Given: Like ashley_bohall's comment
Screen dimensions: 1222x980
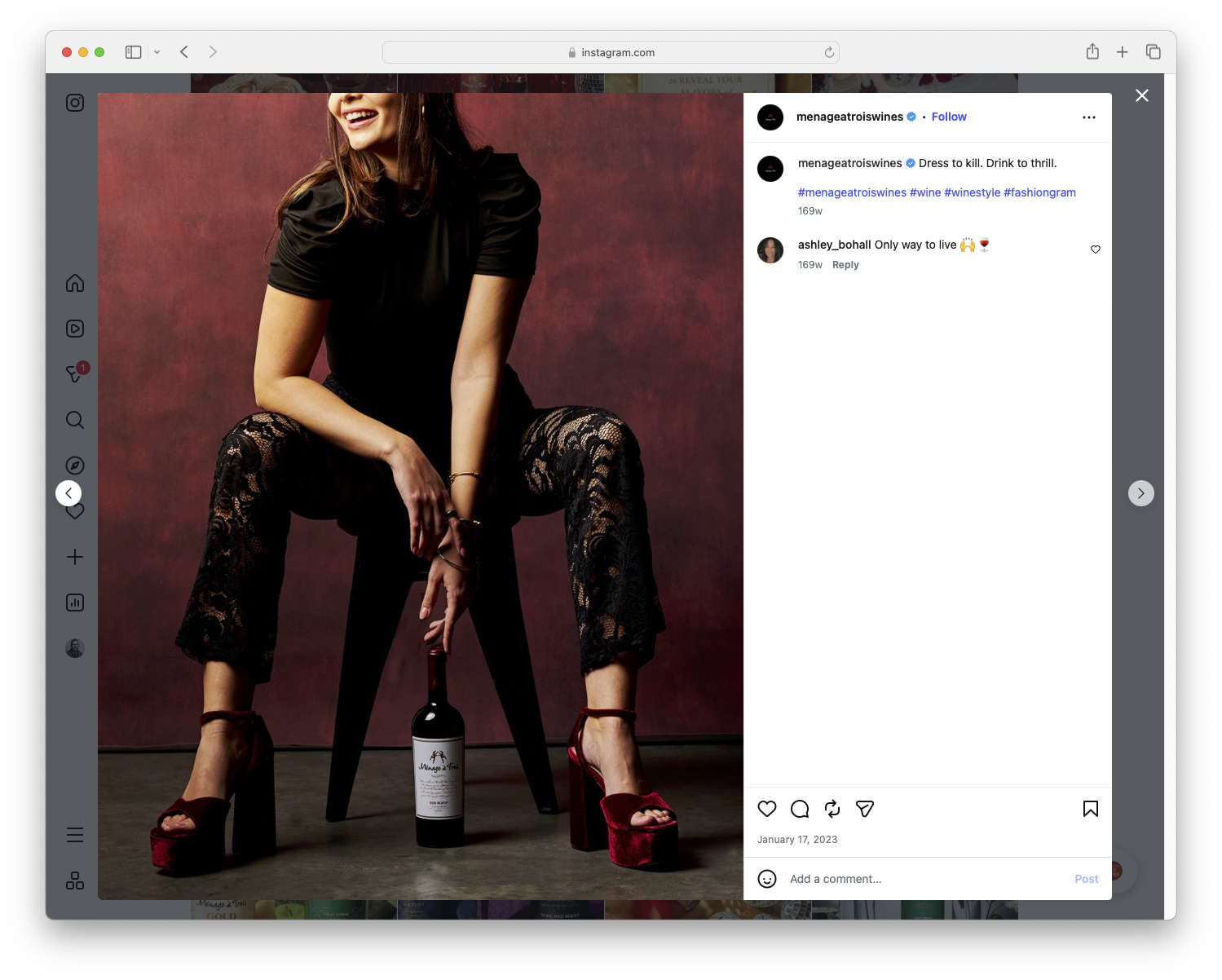Looking at the screenshot, I should [x=1095, y=249].
